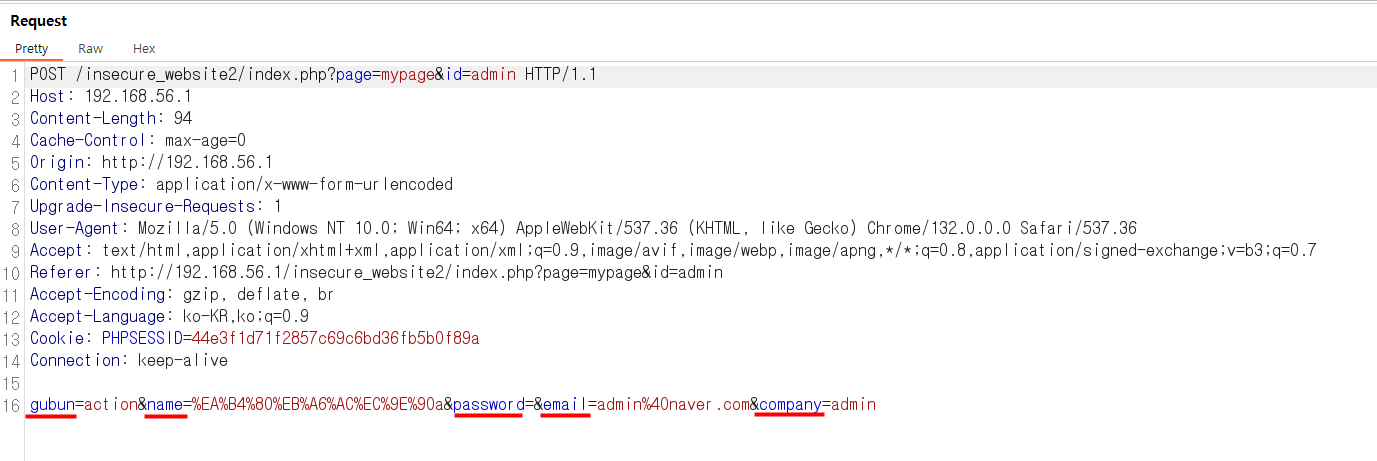1377x461 pixels.
Task: Click the Accept-Language header line
Action: [x=169, y=317]
